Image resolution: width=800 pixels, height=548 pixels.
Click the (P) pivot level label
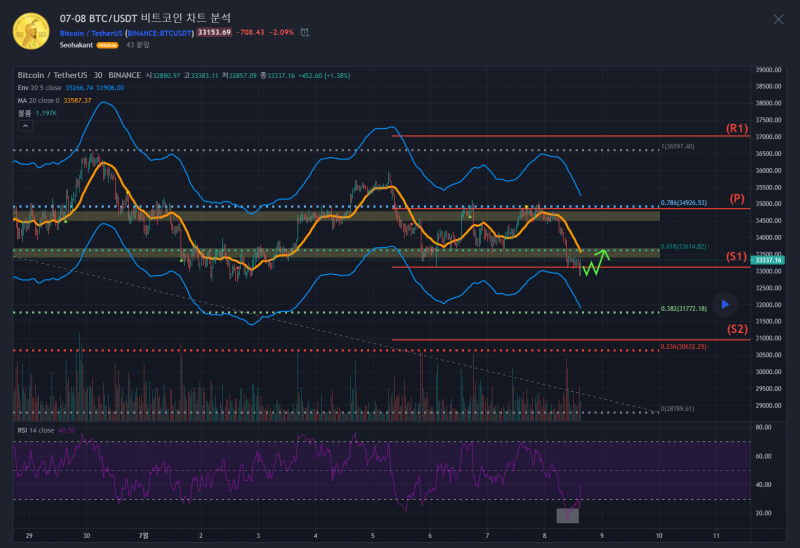[736, 199]
